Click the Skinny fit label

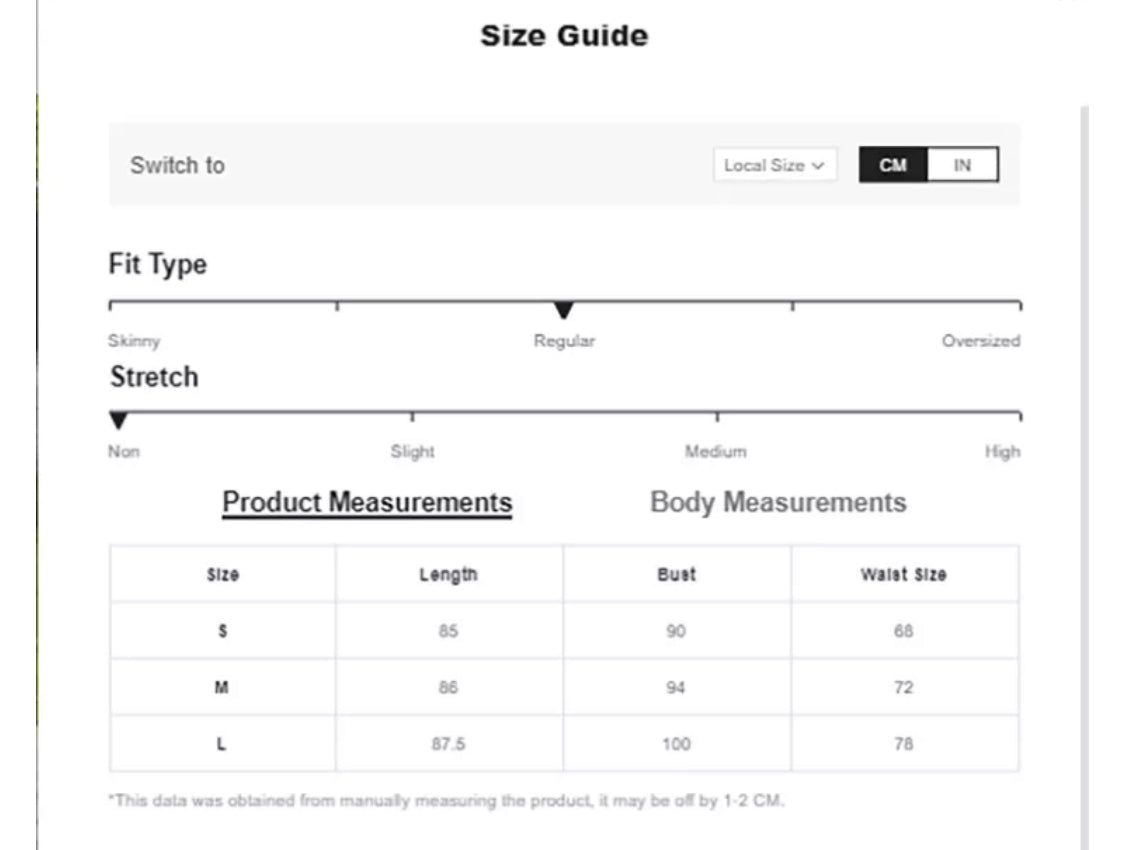coord(134,341)
